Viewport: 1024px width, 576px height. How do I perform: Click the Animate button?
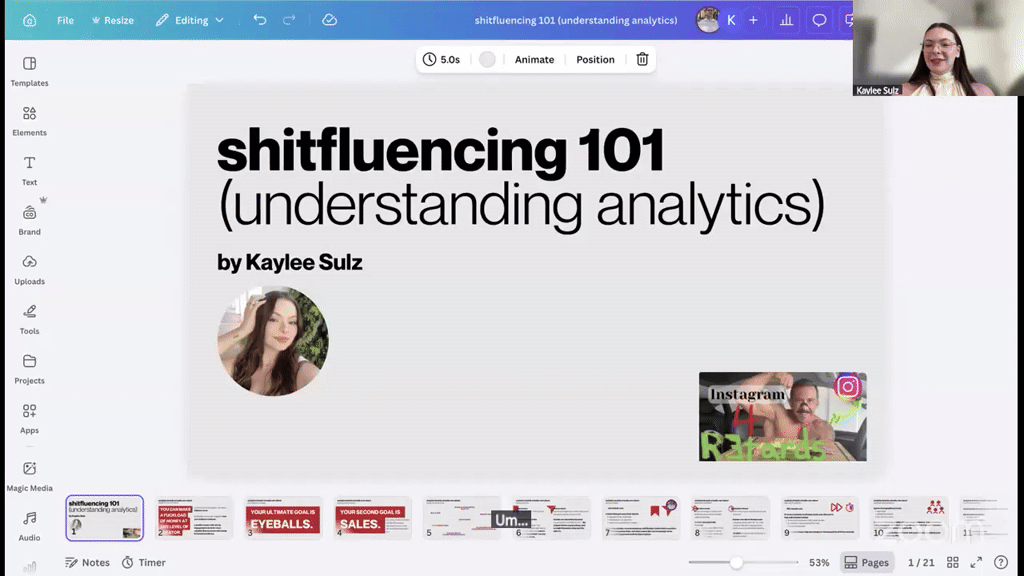(534, 59)
